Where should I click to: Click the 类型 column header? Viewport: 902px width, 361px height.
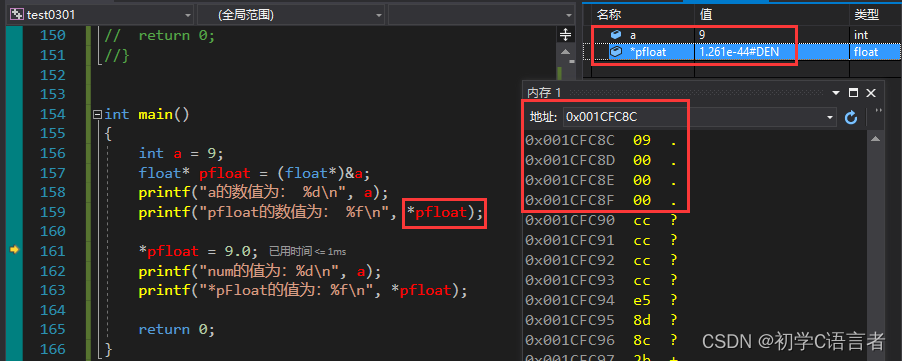click(x=866, y=15)
